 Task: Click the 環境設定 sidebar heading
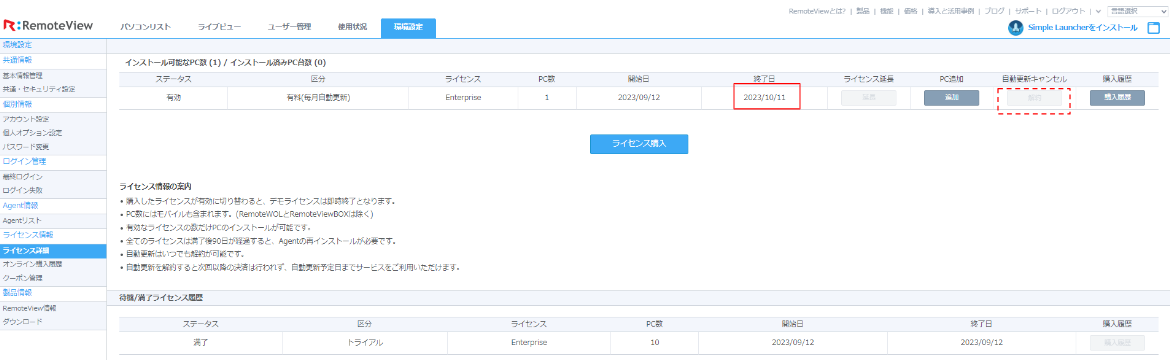(17, 45)
